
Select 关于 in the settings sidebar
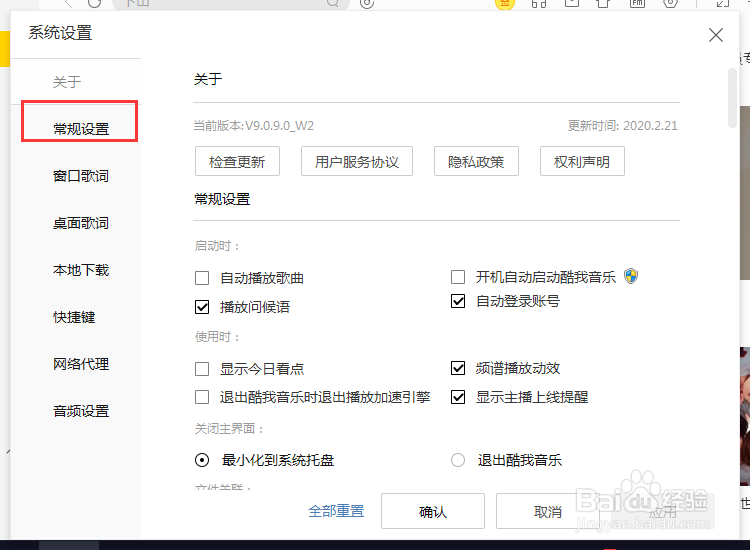click(67, 82)
